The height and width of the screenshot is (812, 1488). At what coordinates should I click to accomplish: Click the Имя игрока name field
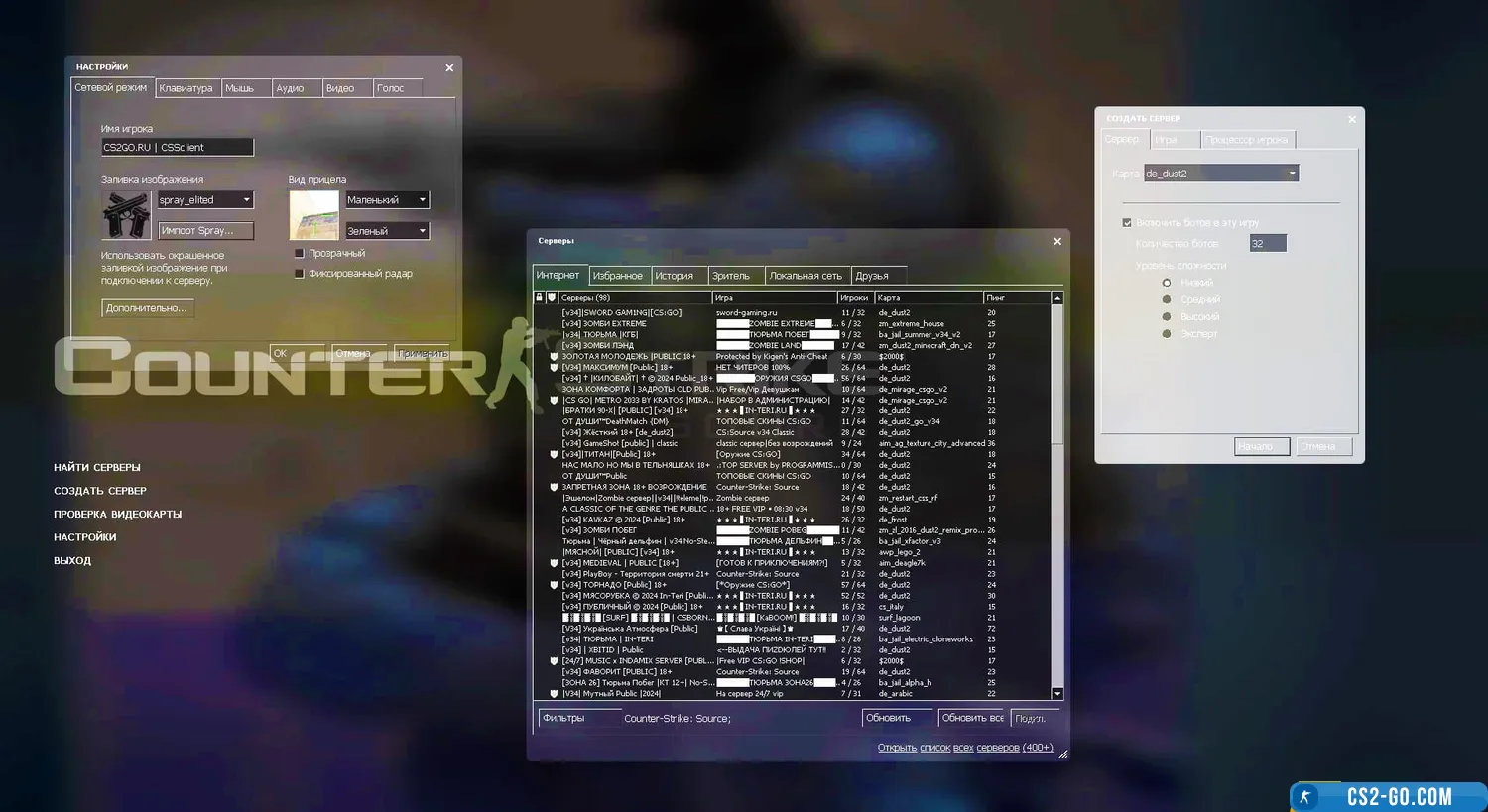tap(177, 147)
